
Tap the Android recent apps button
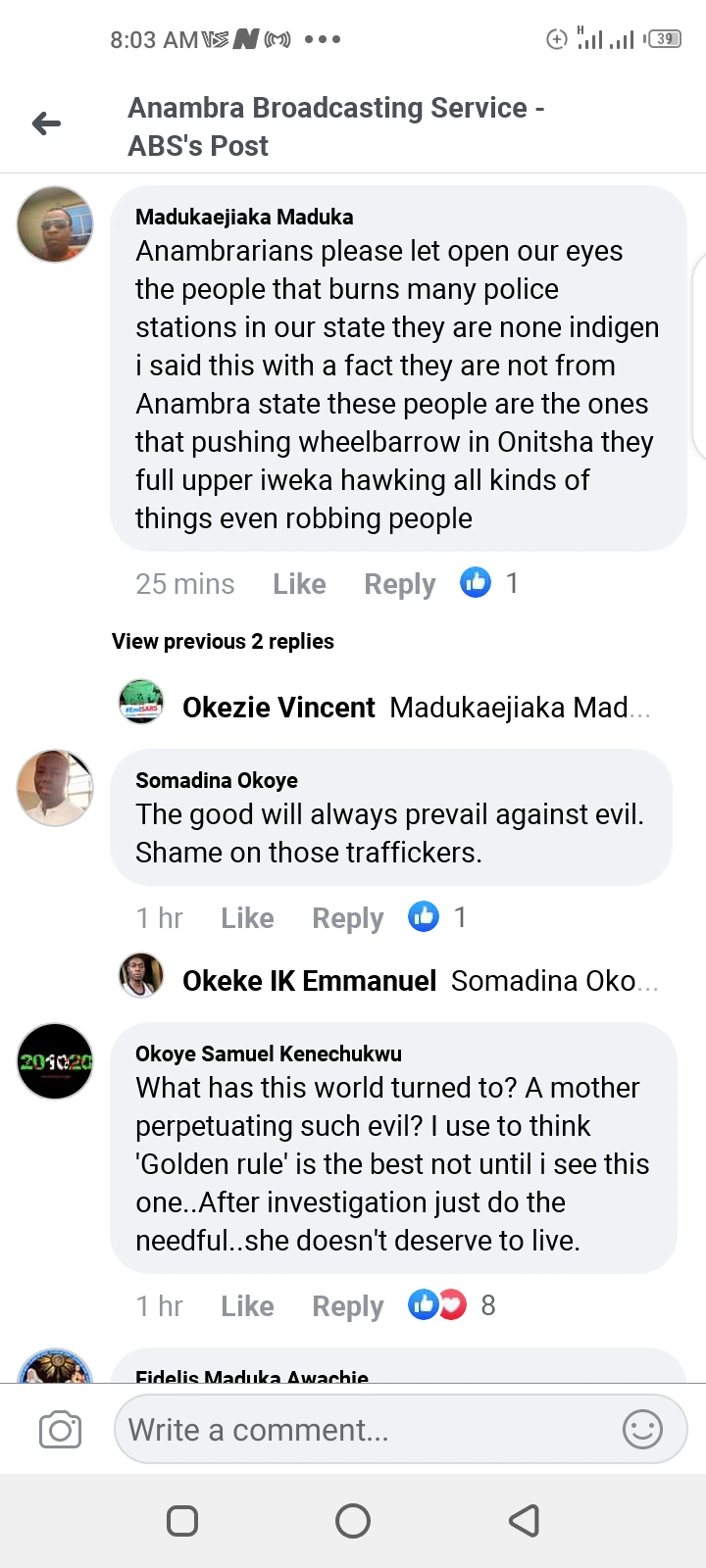182,1520
